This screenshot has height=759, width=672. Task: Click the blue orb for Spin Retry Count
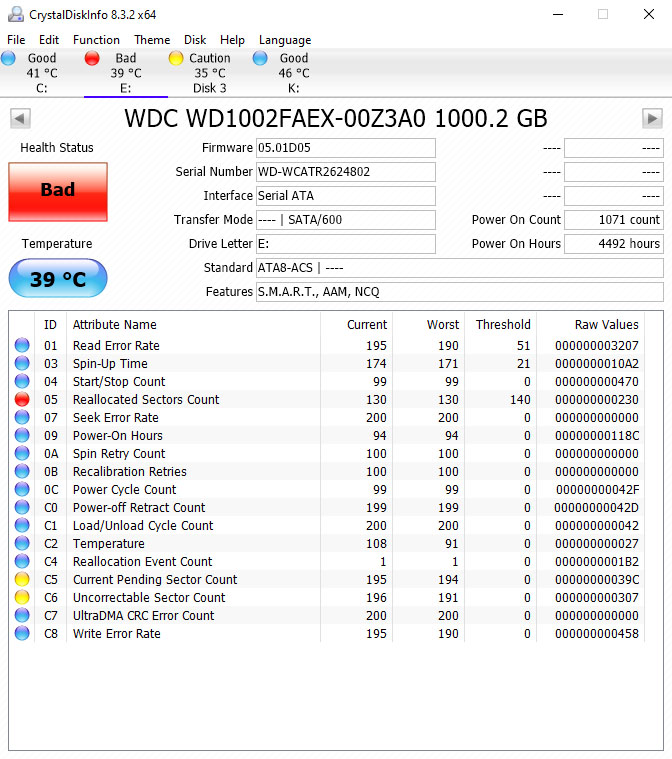coord(22,453)
